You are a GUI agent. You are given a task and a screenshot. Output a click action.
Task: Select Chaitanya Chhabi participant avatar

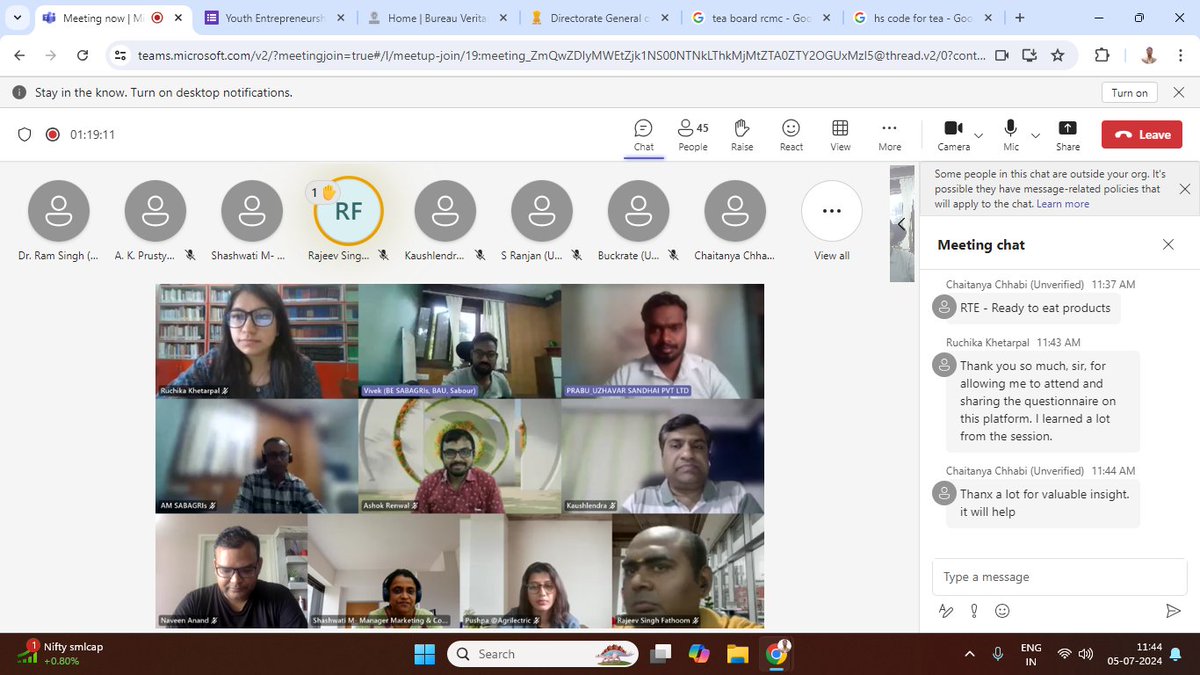click(735, 211)
